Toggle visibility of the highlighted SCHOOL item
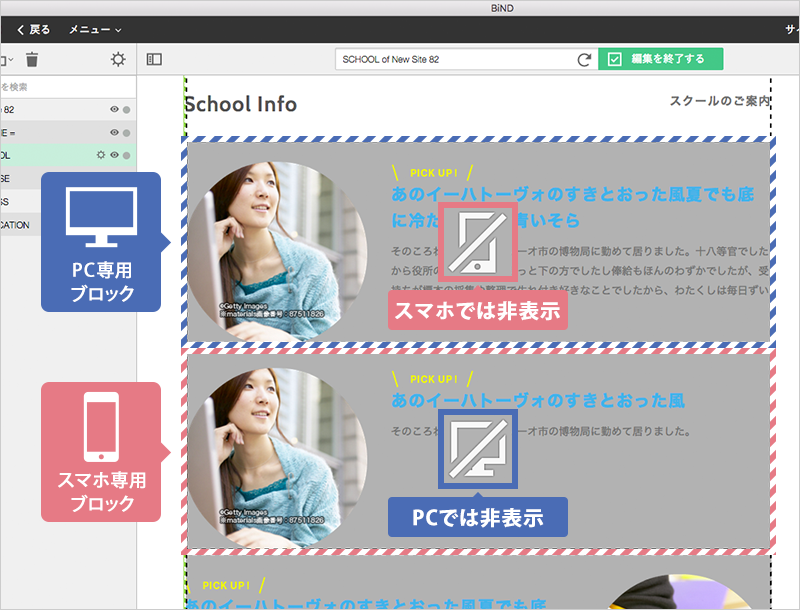 (x=113, y=155)
